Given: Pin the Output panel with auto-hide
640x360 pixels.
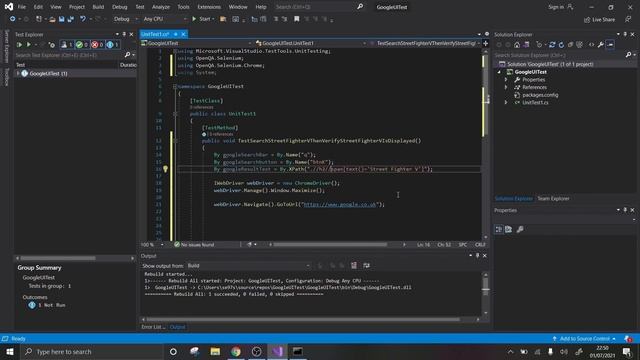Looking at the screenshot, I should [x=478, y=256].
